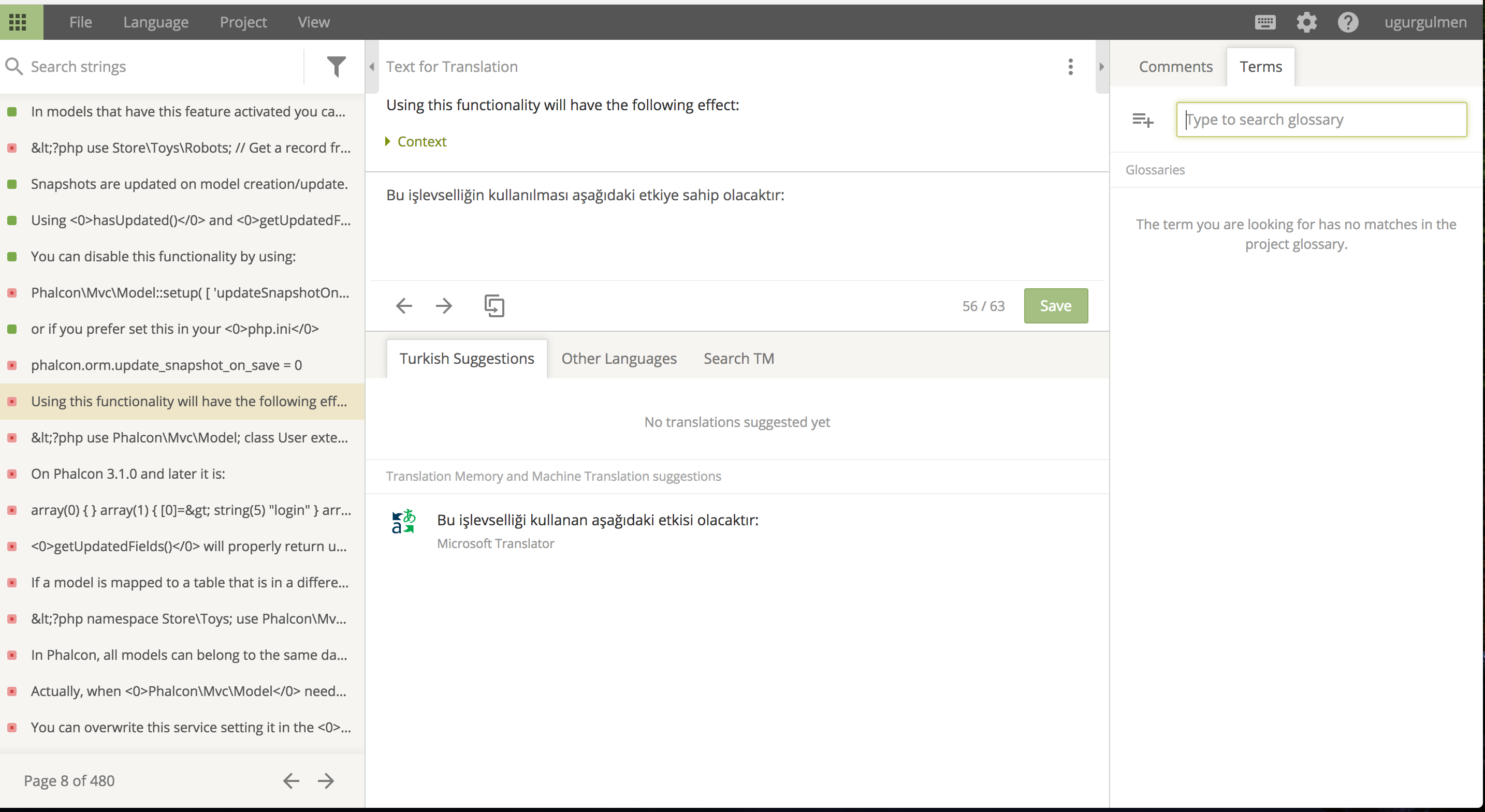Viewport: 1485px width, 812px height.
Task: Go to previous strings page
Action: point(291,780)
